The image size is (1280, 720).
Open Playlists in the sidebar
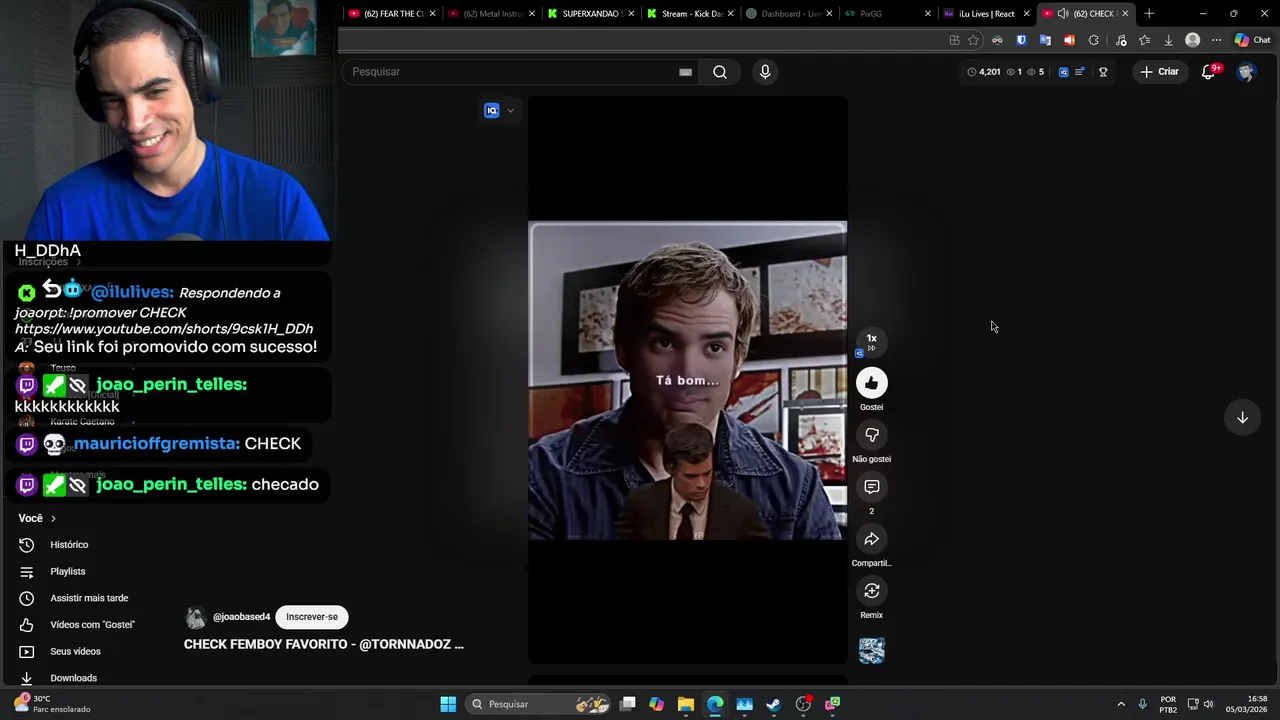coord(68,572)
